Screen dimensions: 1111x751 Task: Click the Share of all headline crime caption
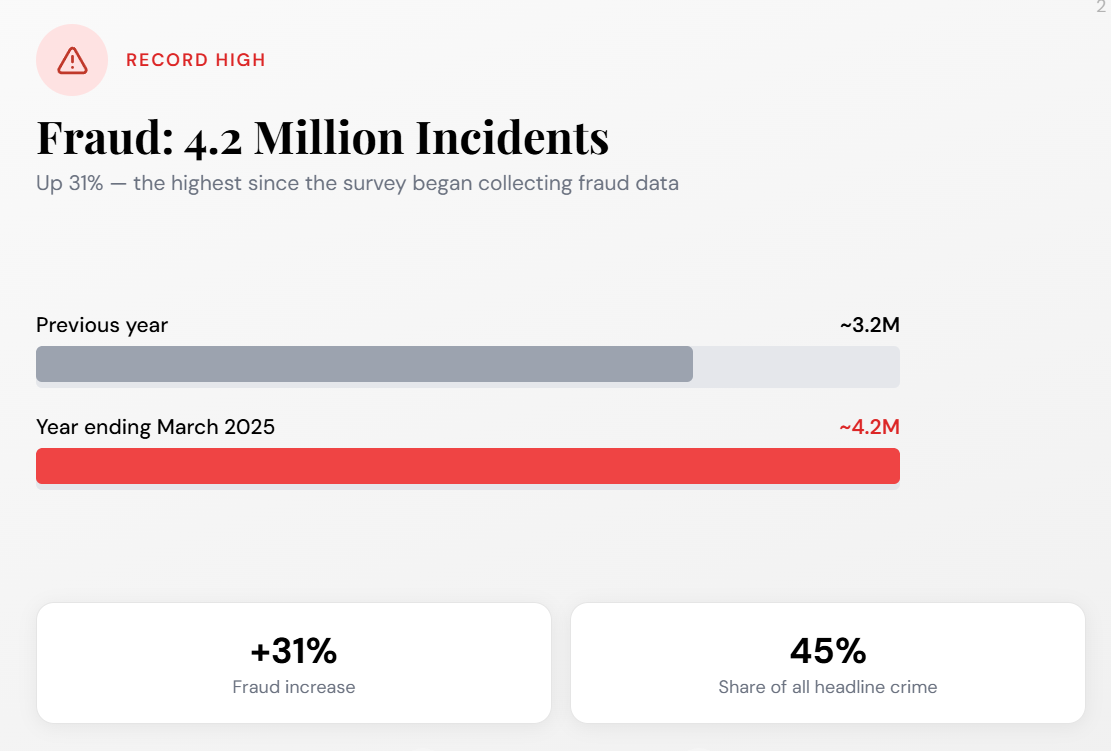click(x=828, y=687)
